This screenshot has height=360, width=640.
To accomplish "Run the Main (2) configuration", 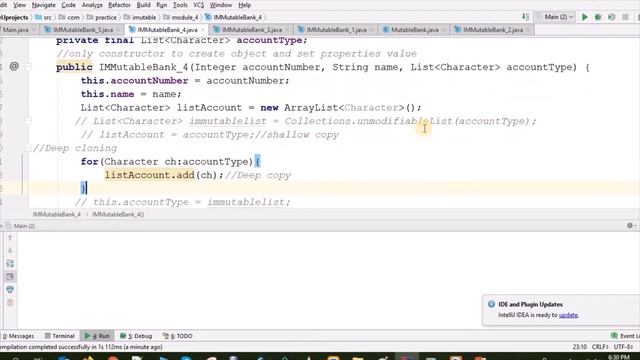I will pyautogui.click(x=584, y=17).
